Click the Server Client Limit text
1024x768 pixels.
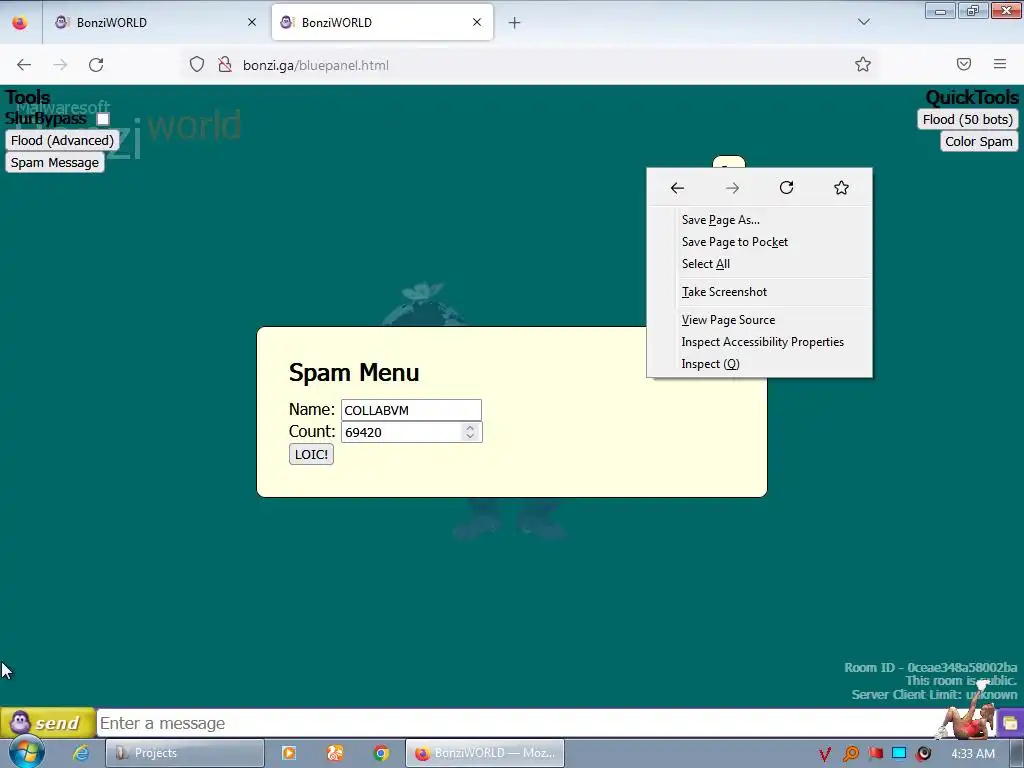(934, 695)
